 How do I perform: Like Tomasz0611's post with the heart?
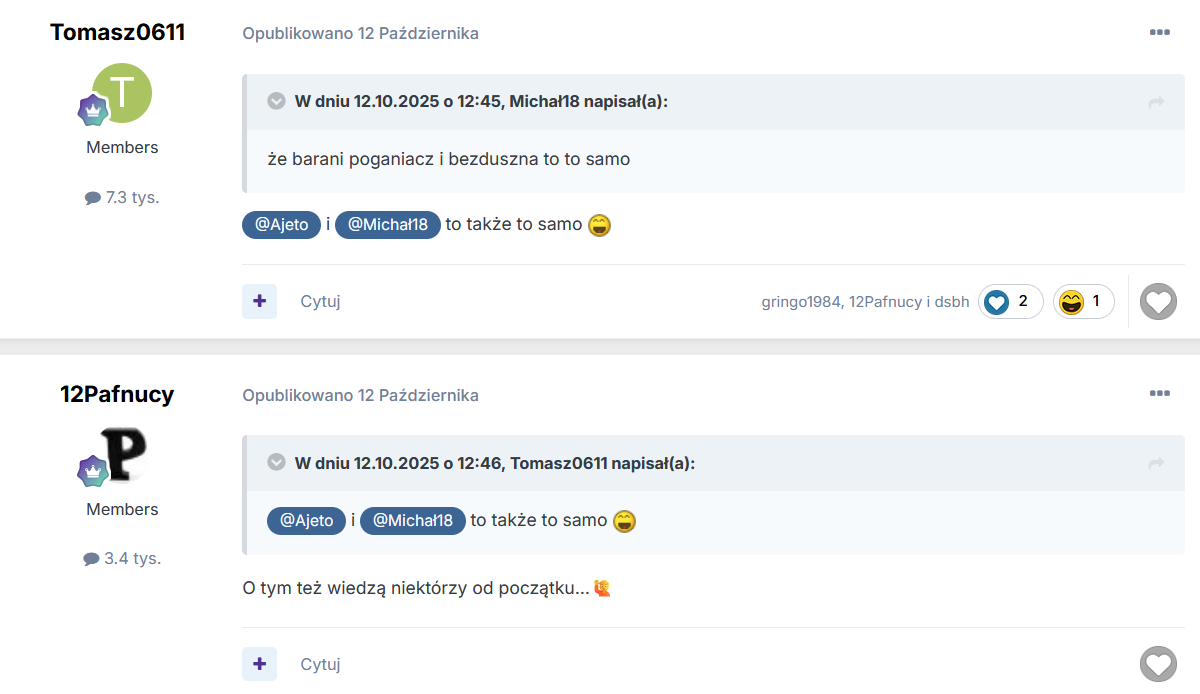point(1159,301)
